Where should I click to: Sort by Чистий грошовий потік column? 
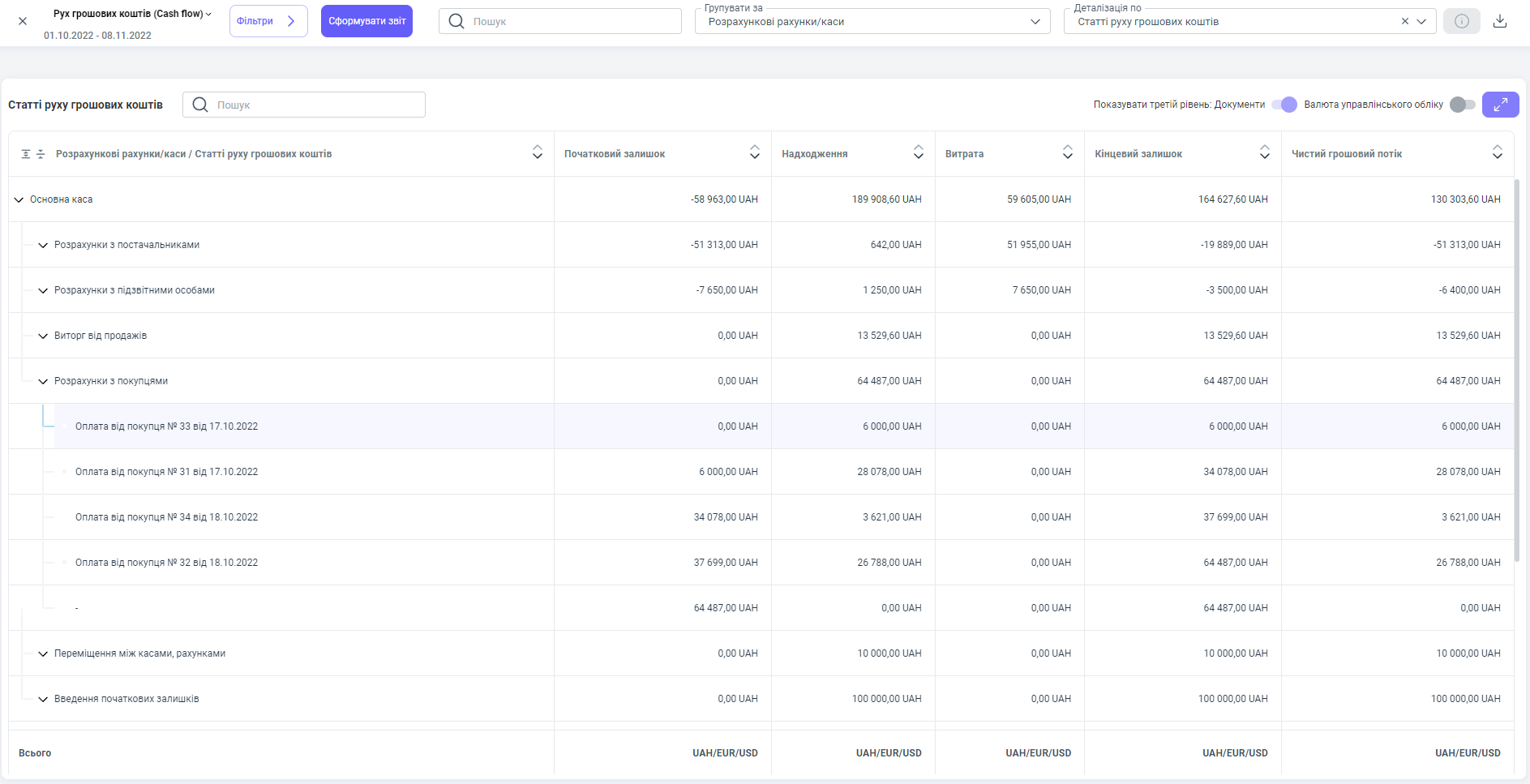(1497, 152)
